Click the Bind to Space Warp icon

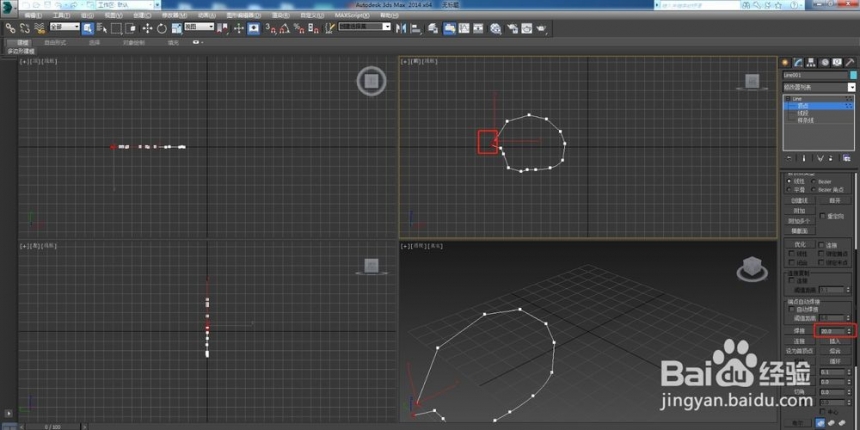click(x=39, y=28)
